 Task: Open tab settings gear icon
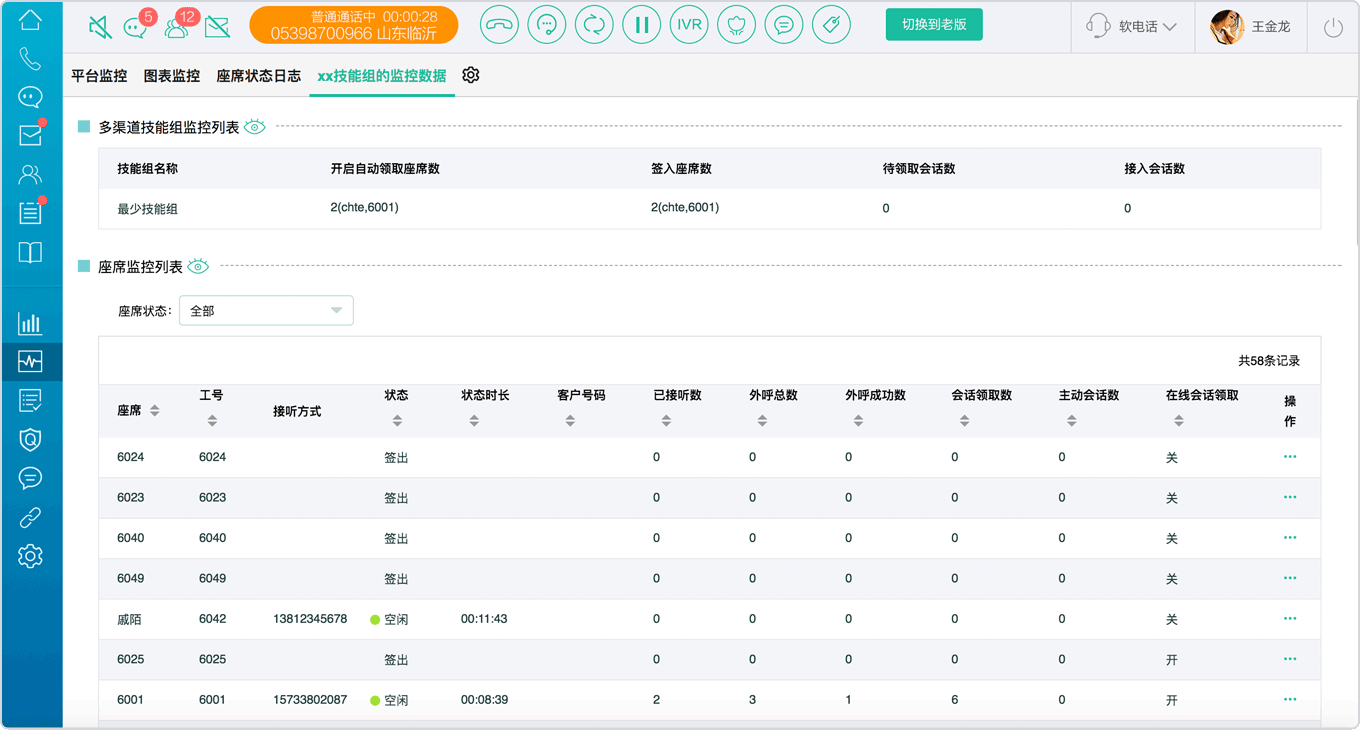pos(471,75)
